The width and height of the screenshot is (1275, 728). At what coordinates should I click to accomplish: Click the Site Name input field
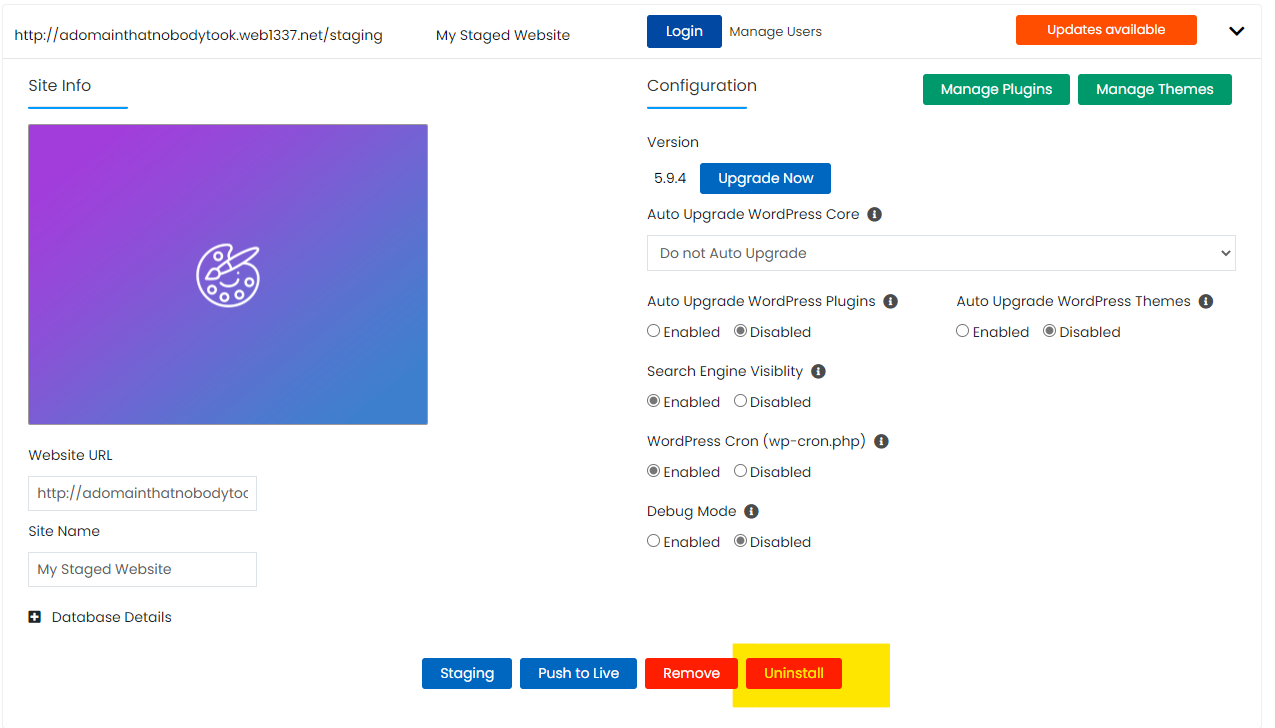click(142, 569)
